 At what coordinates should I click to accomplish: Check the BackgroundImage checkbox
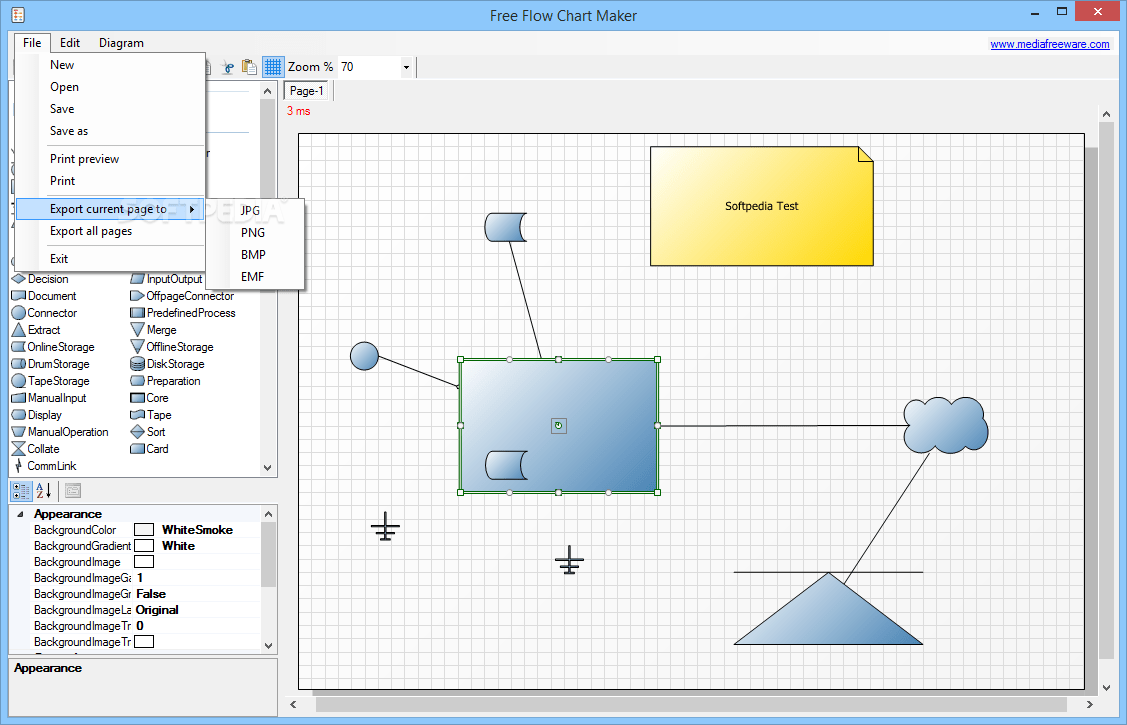tap(143, 561)
